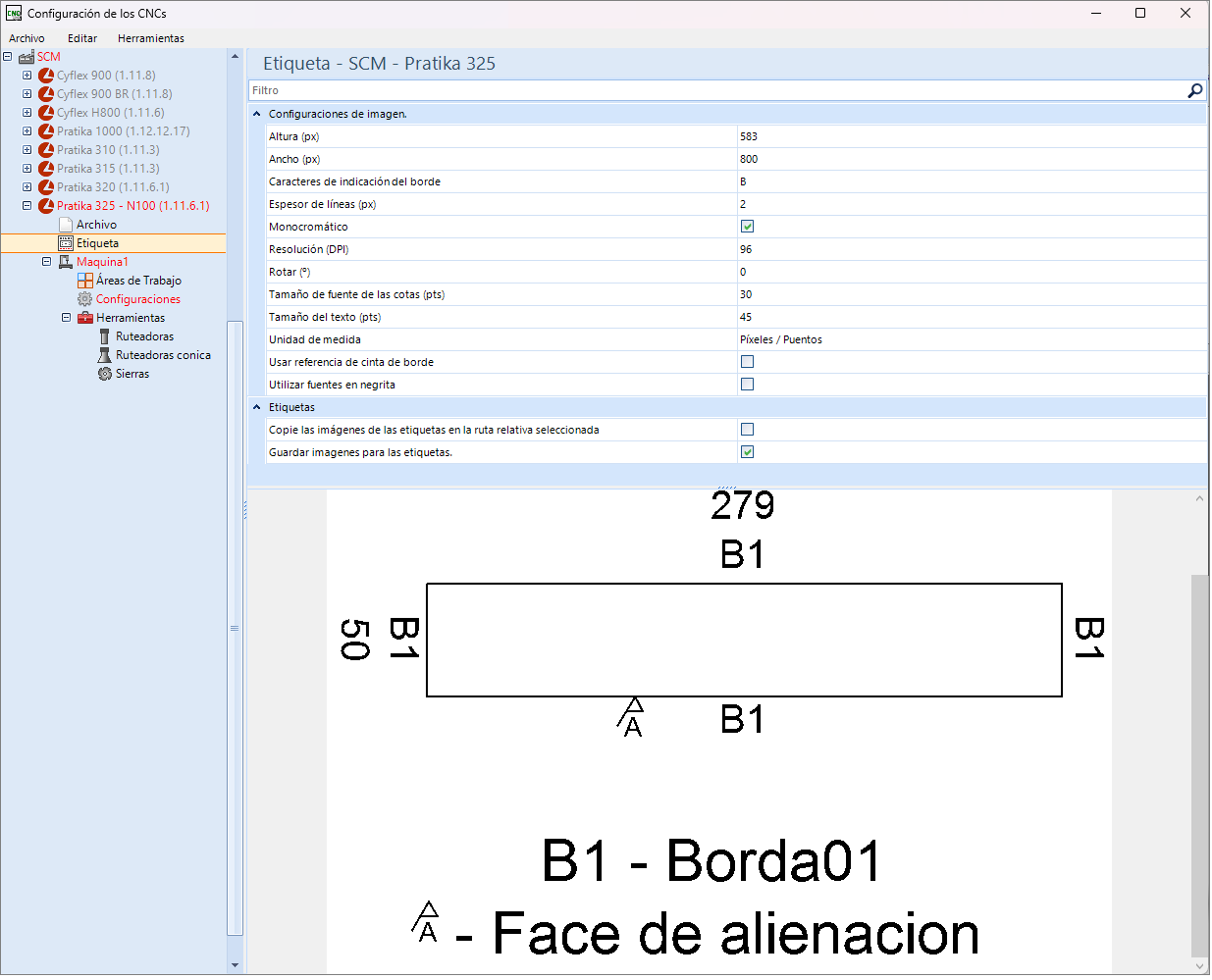Collapse the Maquina1 node

point(46,262)
